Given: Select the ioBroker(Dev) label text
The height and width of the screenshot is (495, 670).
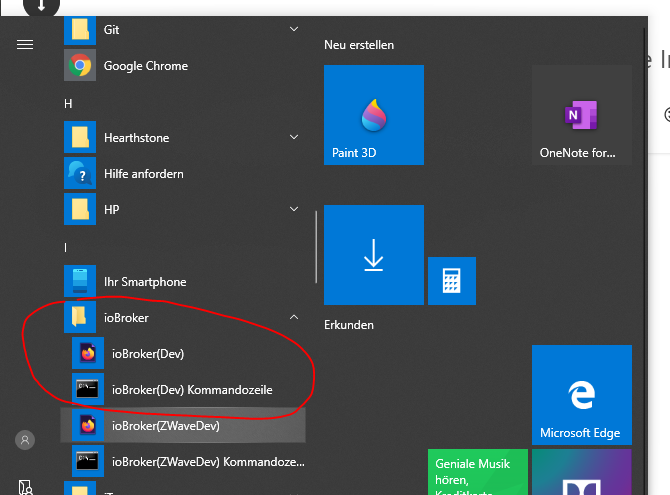Looking at the screenshot, I should tap(148, 354).
